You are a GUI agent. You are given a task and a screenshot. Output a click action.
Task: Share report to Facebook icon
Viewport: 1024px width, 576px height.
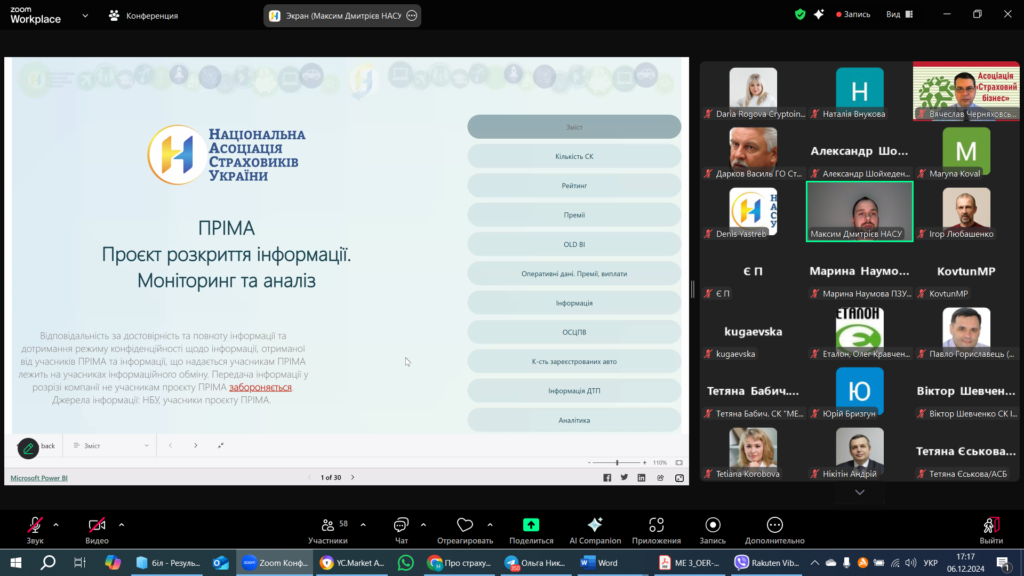coord(607,478)
